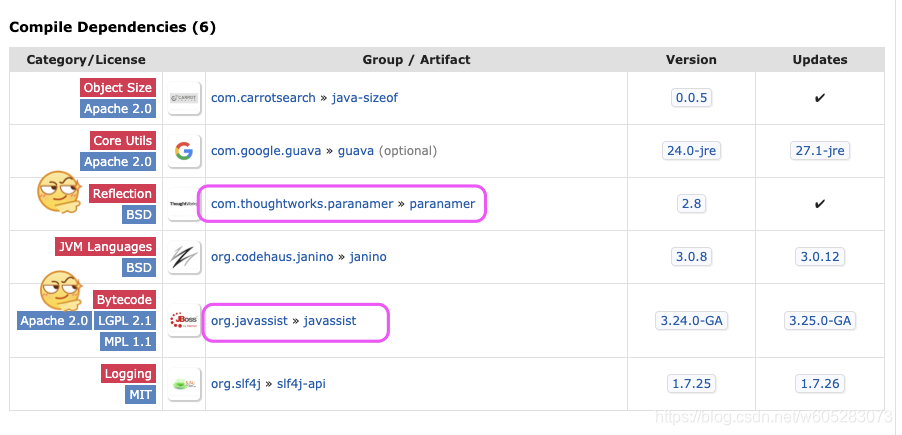Open the java-sizeof artifact link
This screenshot has height=435, width=902.
pyautogui.click(x=365, y=98)
